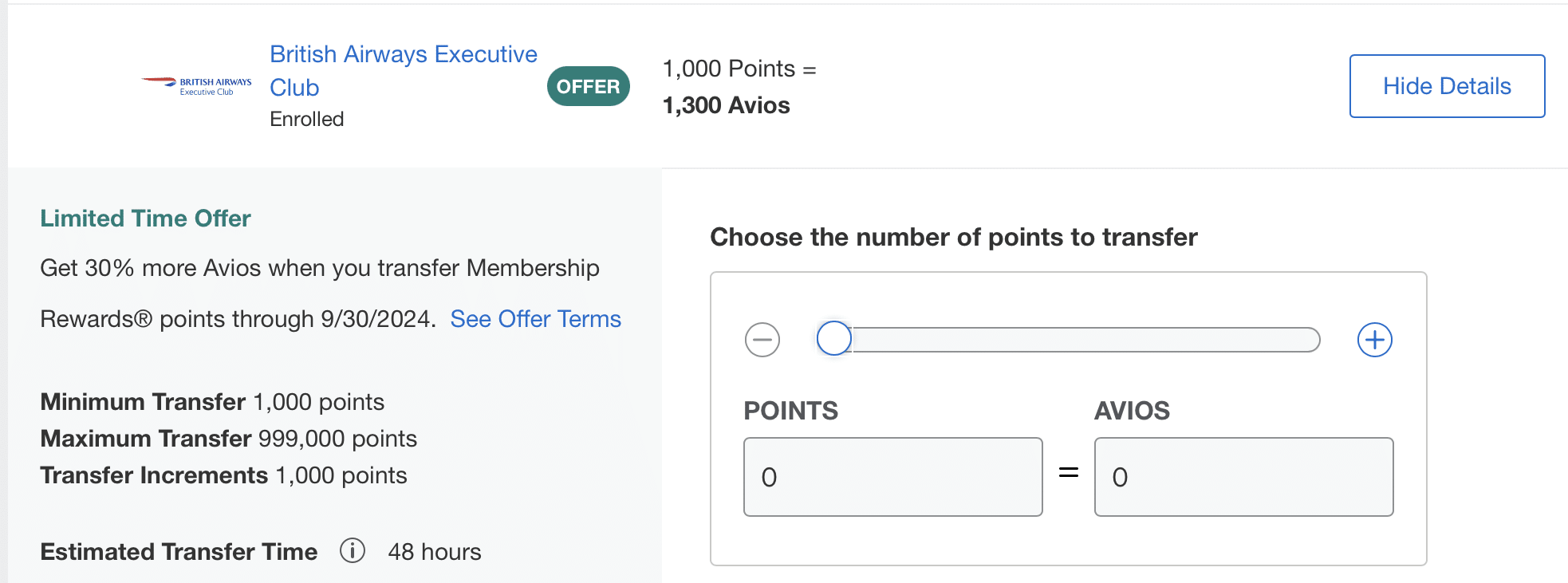Click the Estimated Transfer Time info icon
The height and width of the screenshot is (583, 1568).
click(x=353, y=550)
